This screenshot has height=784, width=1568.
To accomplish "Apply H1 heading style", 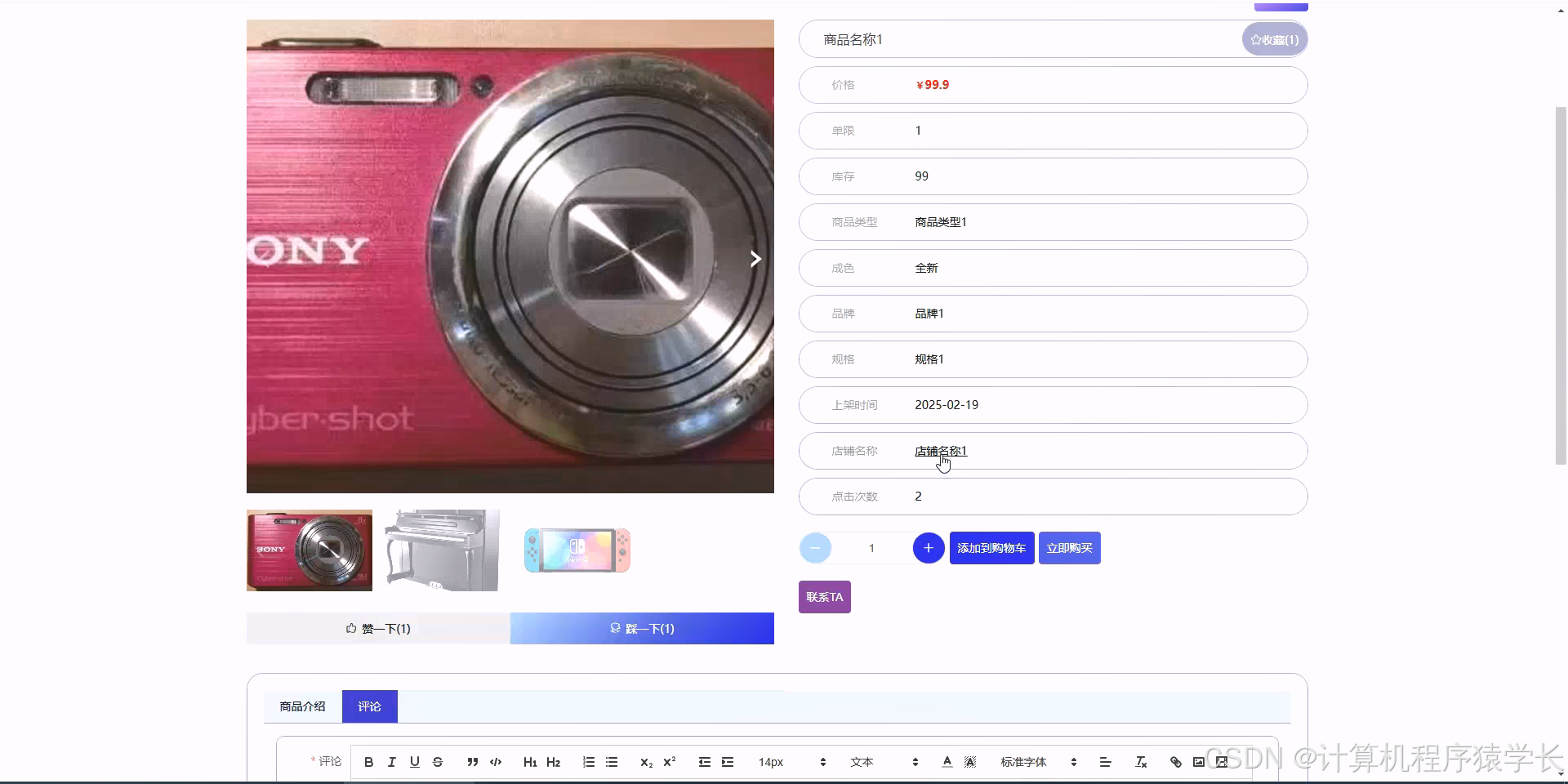I will pos(530,761).
